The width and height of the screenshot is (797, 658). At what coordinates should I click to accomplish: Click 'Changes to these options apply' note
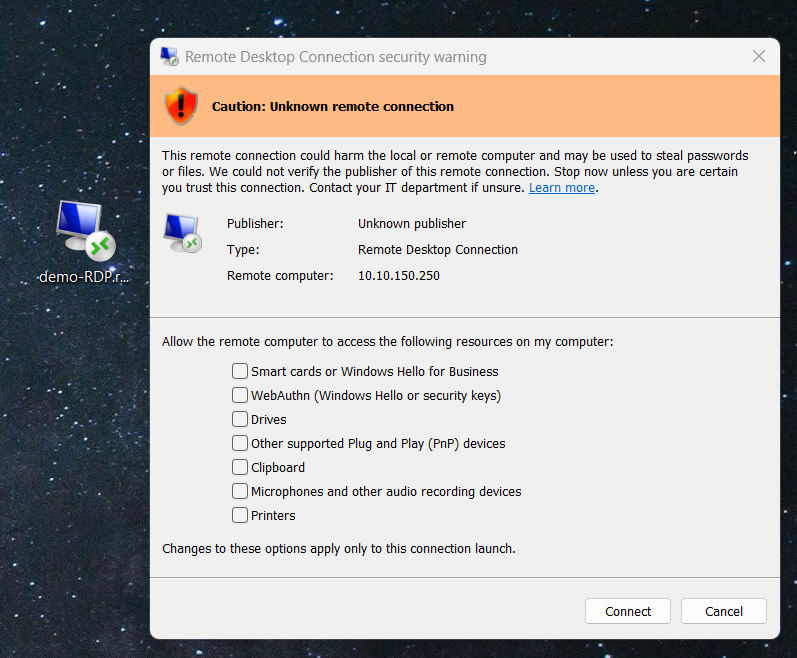click(x=339, y=549)
